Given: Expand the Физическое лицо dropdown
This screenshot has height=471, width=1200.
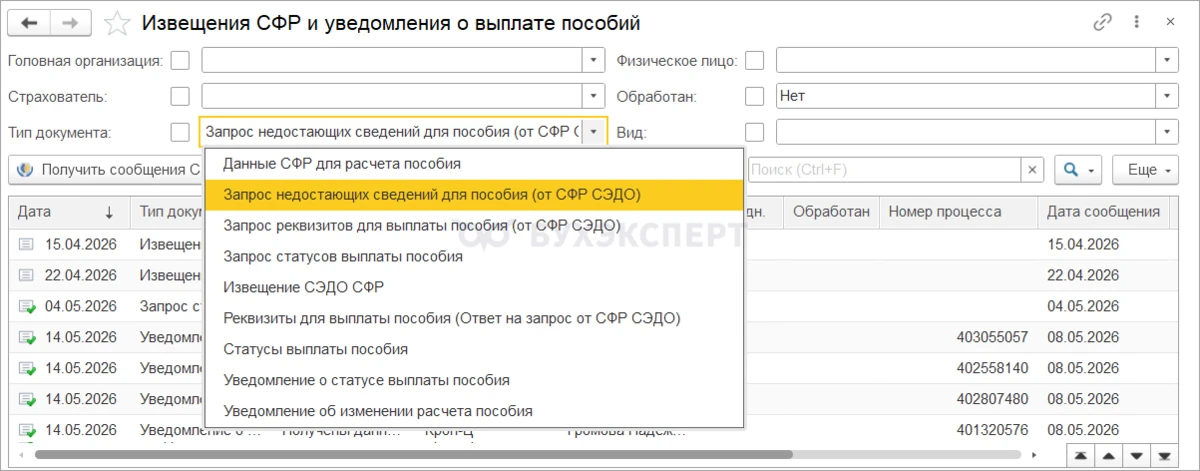Looking at the screenshot, I should 1168,61.
